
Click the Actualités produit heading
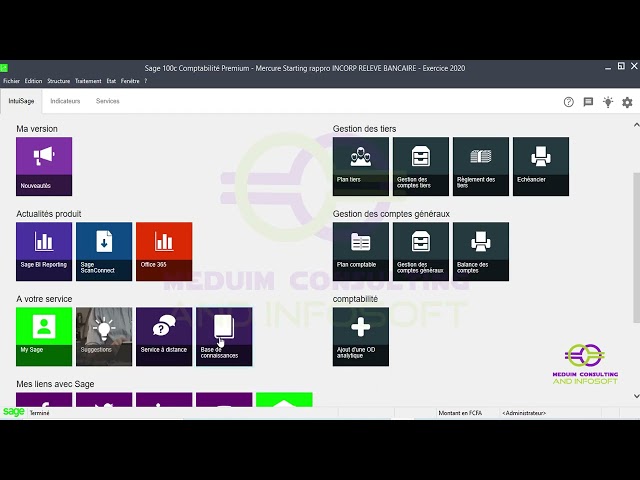point(49,214)
